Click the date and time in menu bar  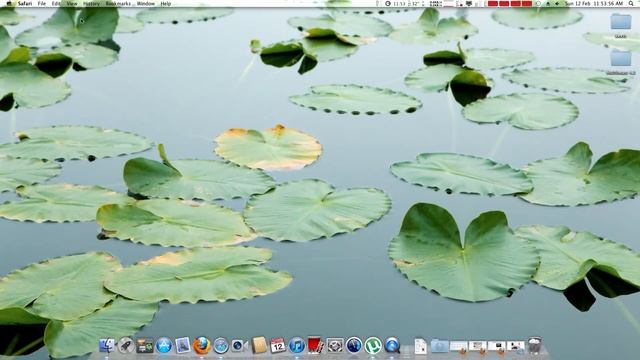click(x=594, y=3)
